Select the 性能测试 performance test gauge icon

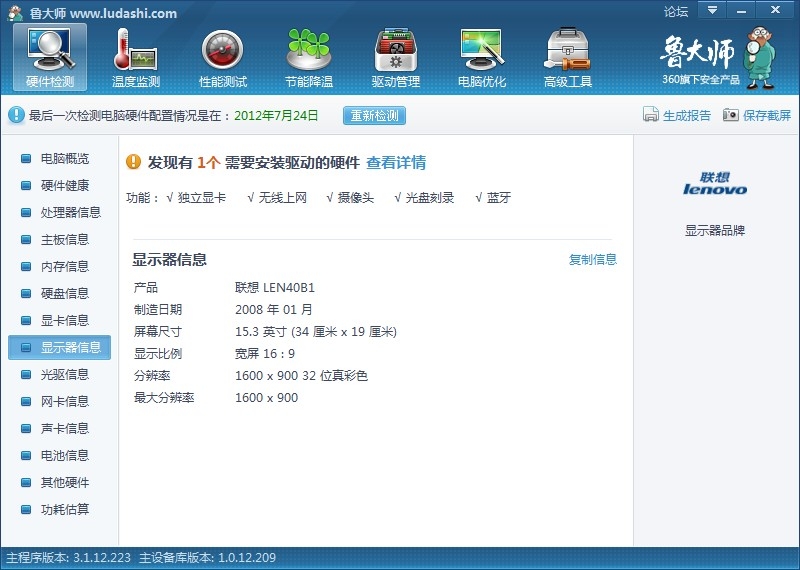[x=222, y=56]
